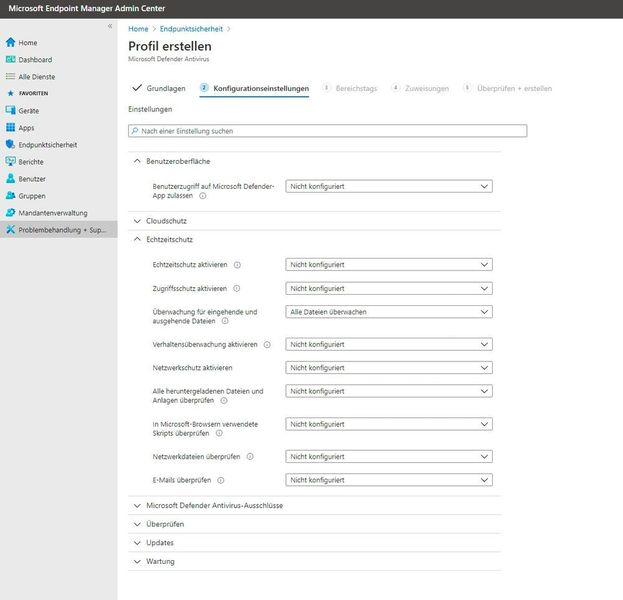This screenshot has width=623, height=600.
Task: Open Microsoft-Browsern Skripts überprüfen dropdown
Action: [x=389, y=424]
